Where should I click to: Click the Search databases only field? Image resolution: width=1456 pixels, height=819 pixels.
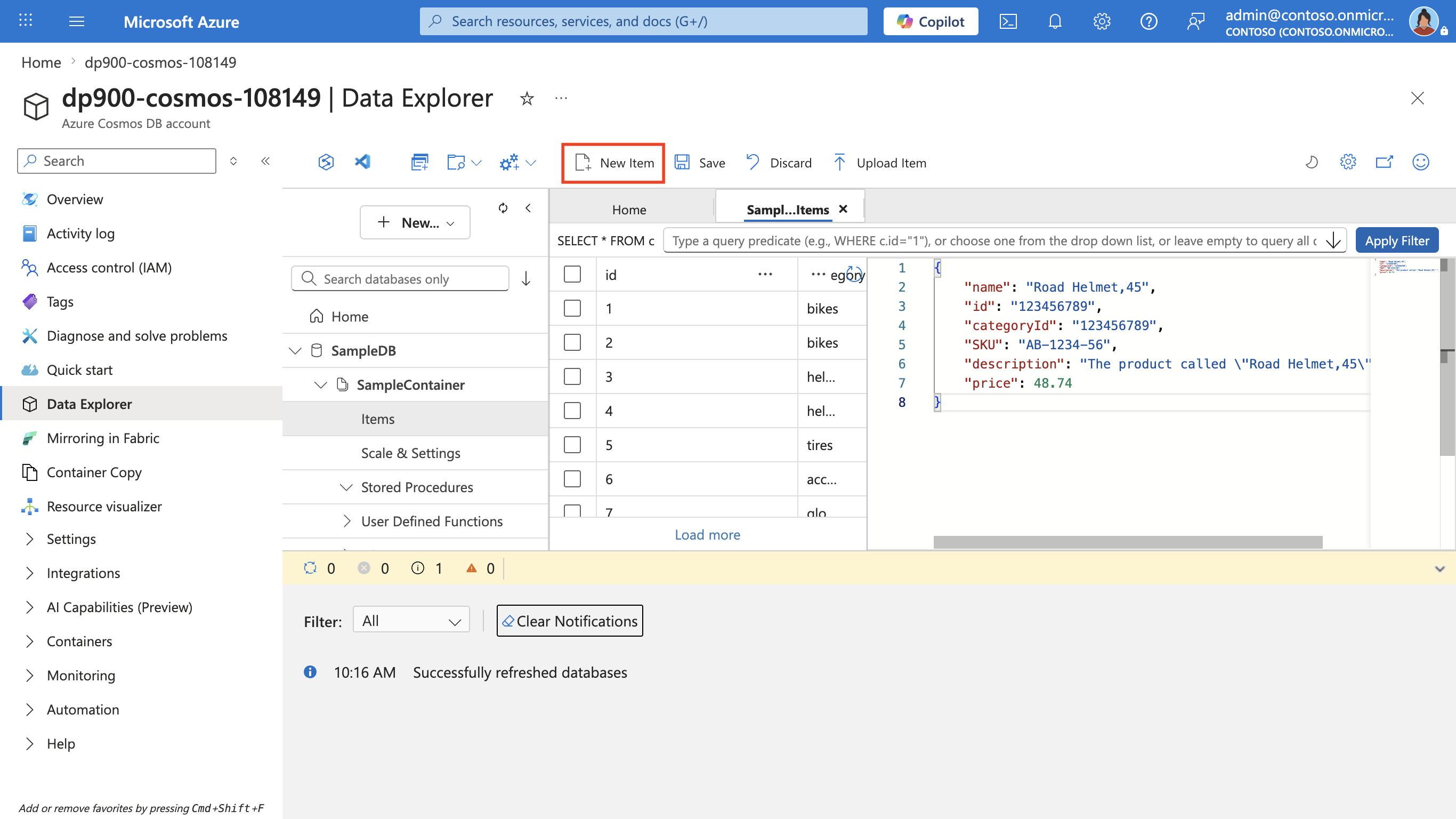point(400,279)
